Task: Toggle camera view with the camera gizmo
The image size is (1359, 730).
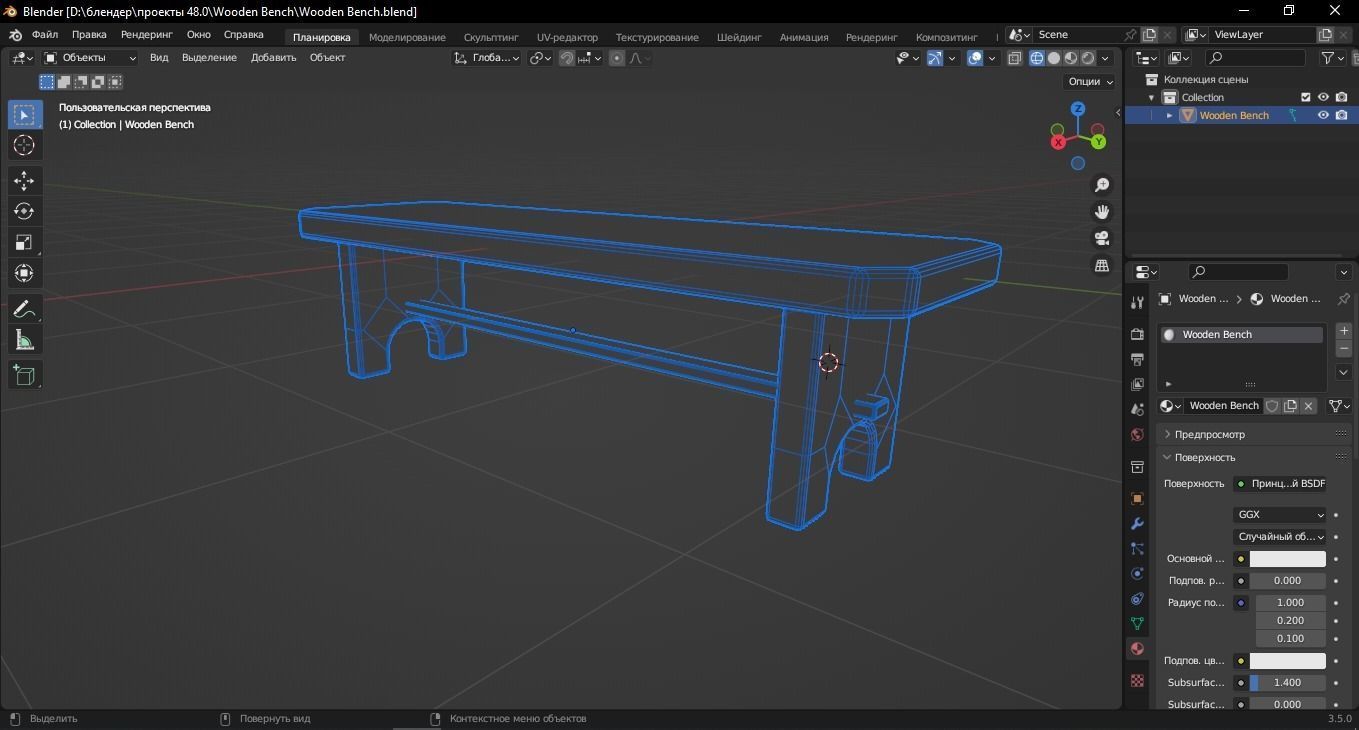Action: point(1102,239)
